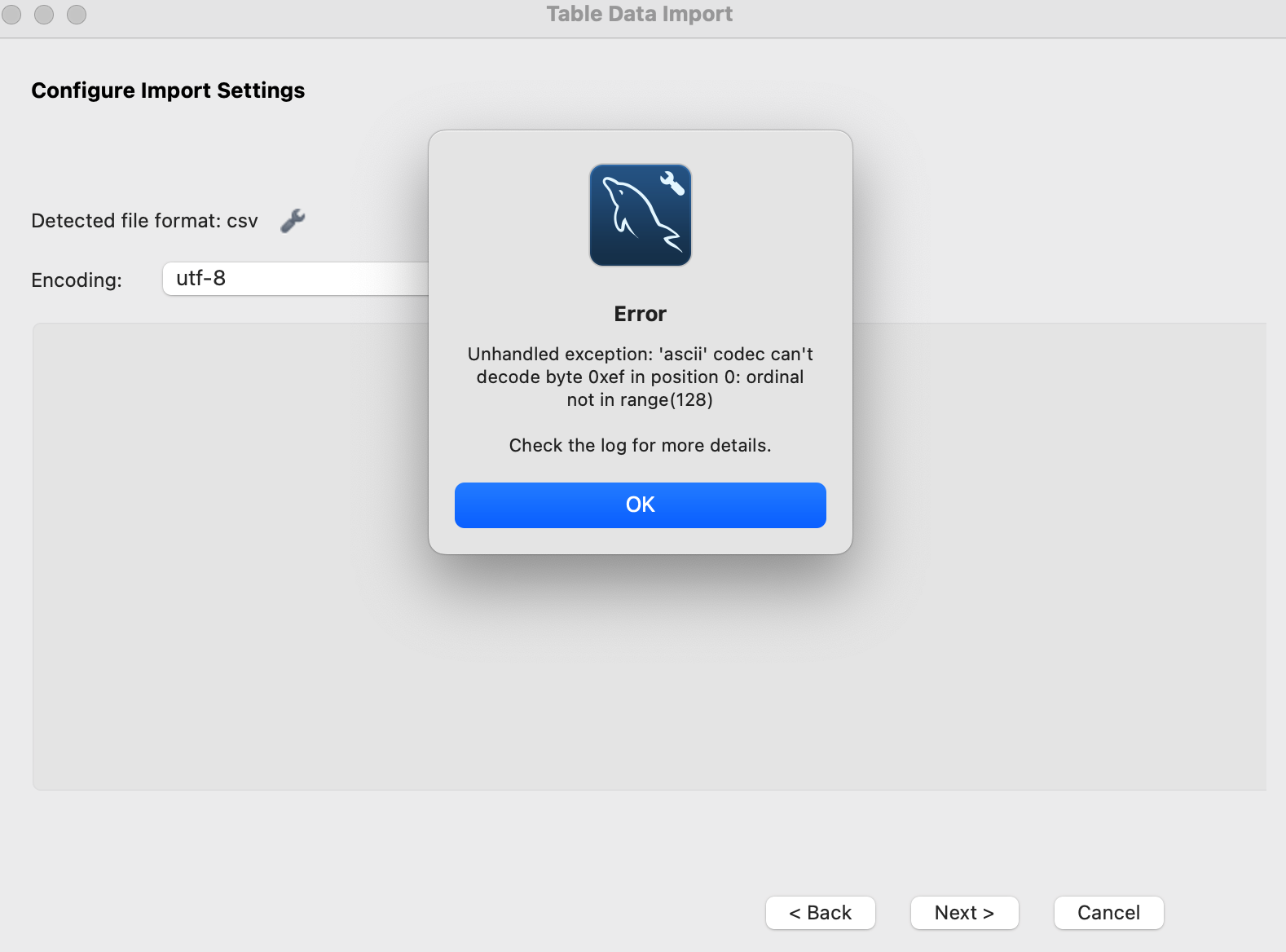Screen dimensions: 1286x952
Task: Open the Encoding utf-8 combo box
Action: pos(296,279)
